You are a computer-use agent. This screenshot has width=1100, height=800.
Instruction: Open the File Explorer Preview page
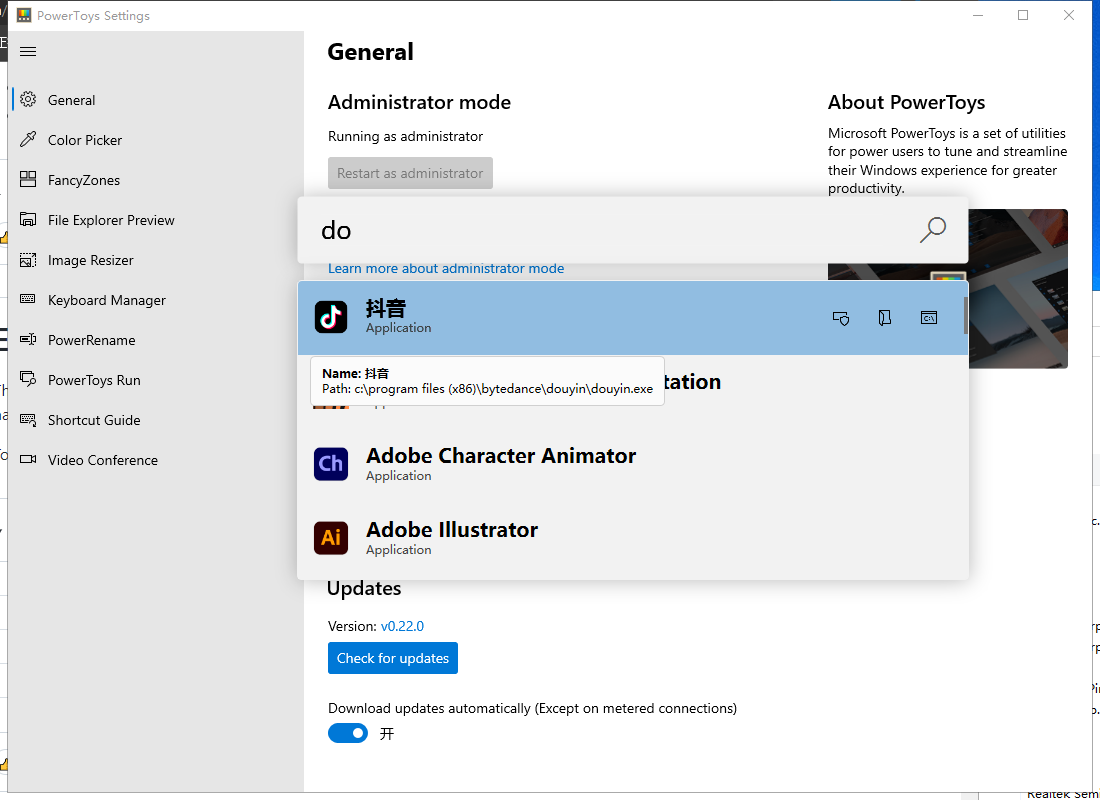pyautogui.click(x=158, y=220)
